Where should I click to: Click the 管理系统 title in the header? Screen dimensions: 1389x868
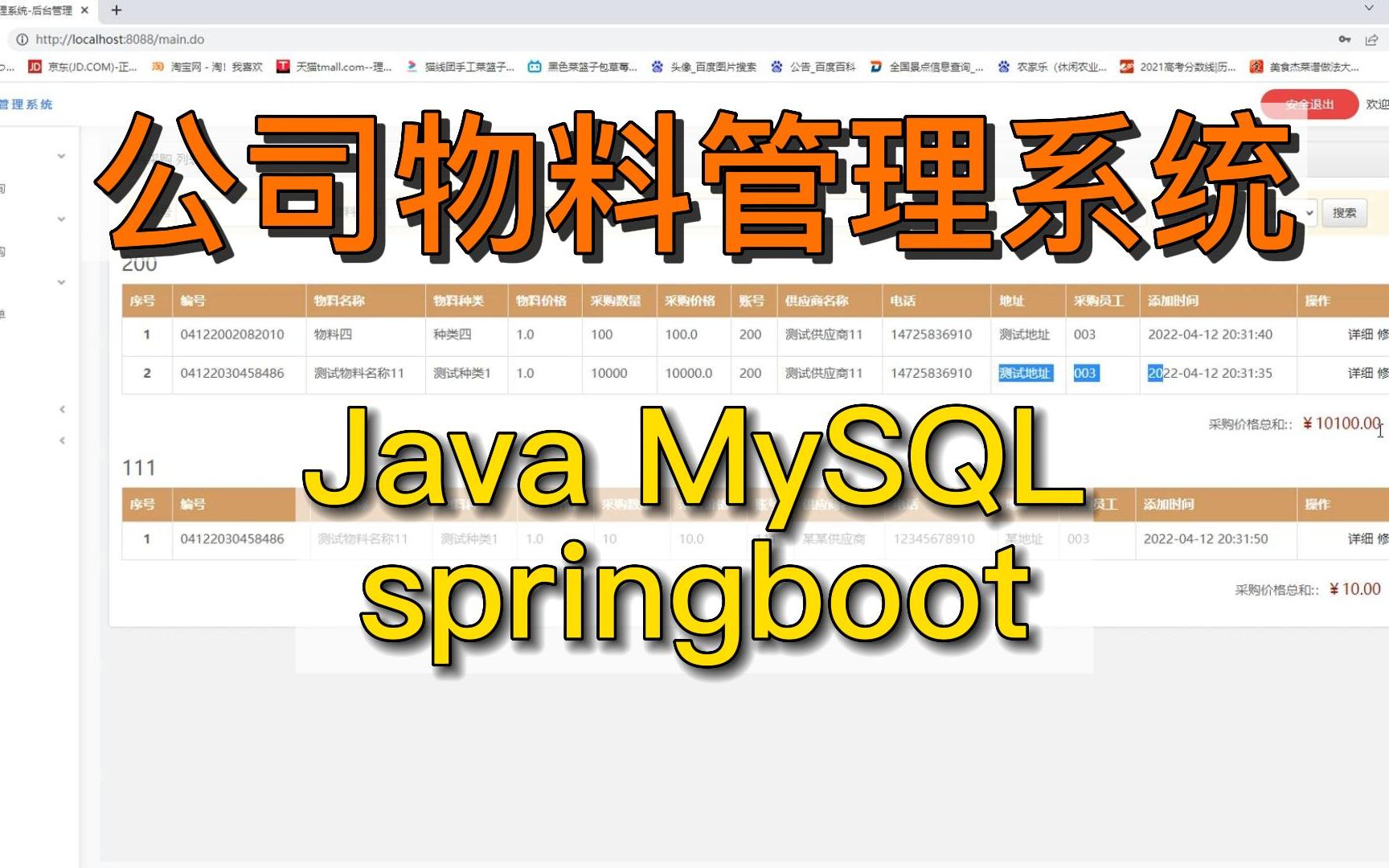pyautogui.click(x=26, y=104)
